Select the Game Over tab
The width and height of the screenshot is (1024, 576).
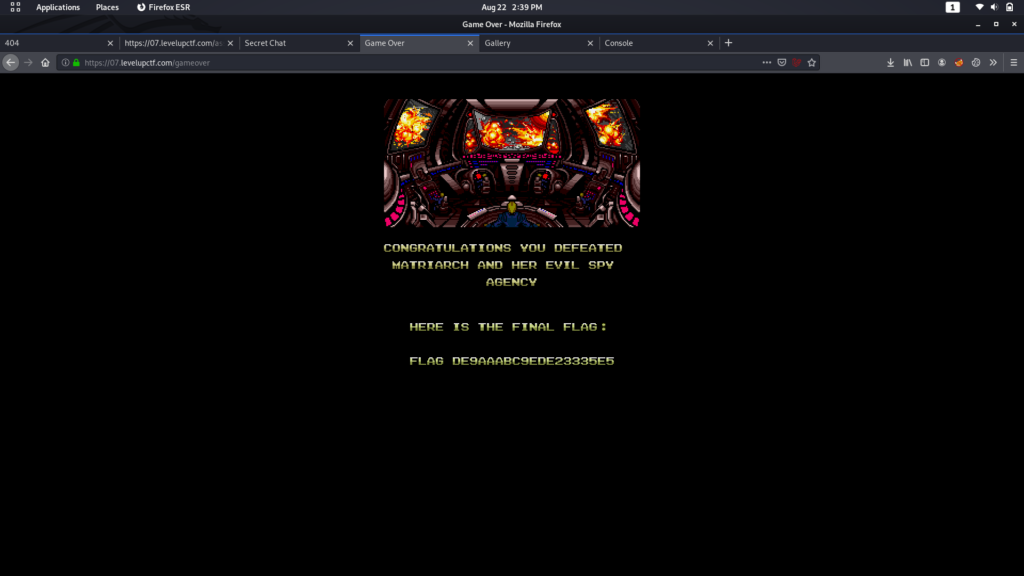pos(420,43)
